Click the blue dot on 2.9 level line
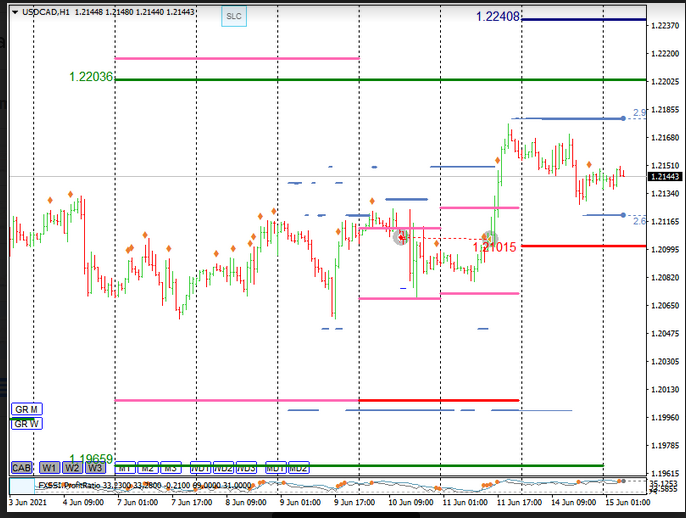 623,118
